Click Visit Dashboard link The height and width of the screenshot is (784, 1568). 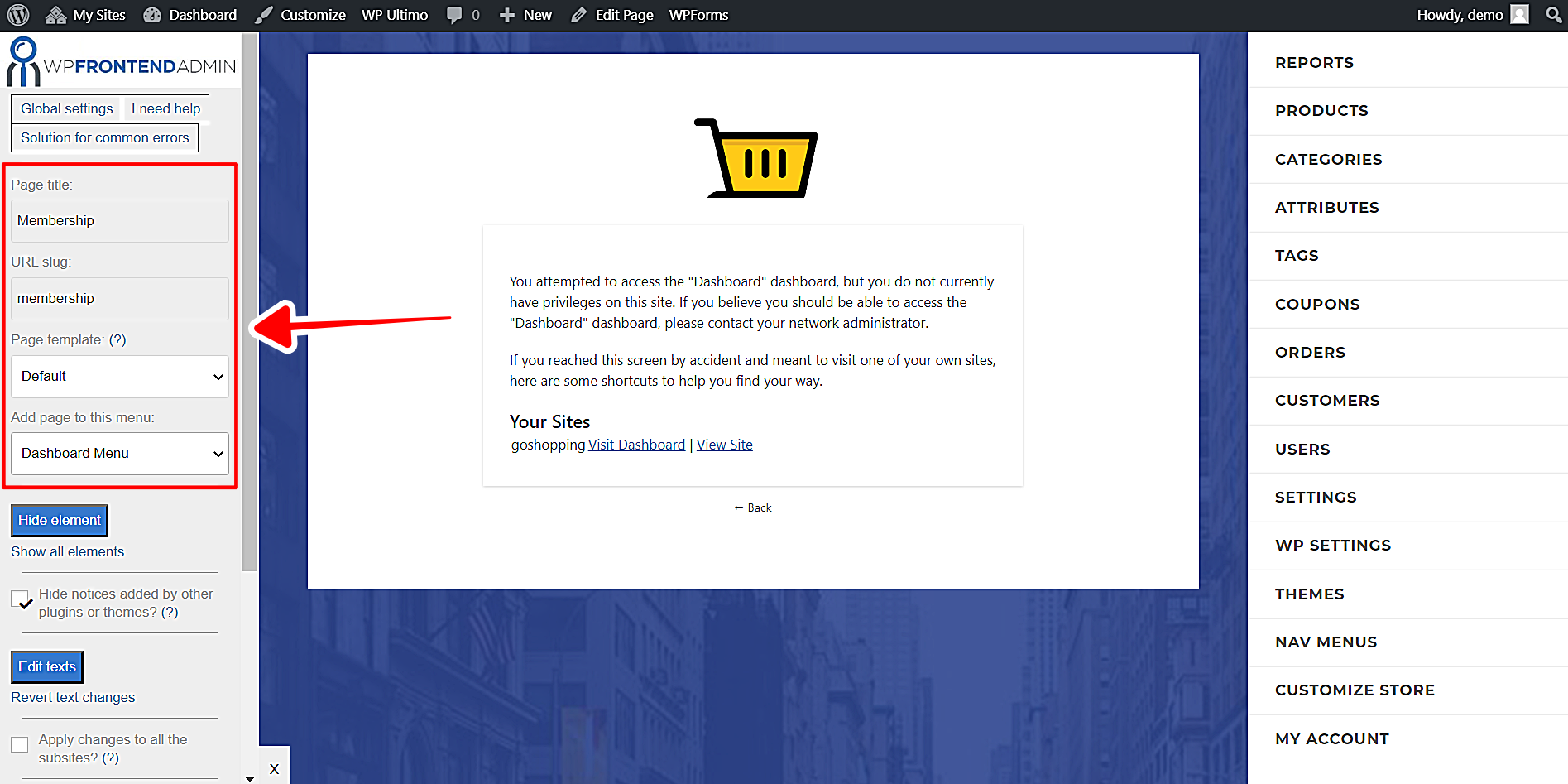[636, 445]
